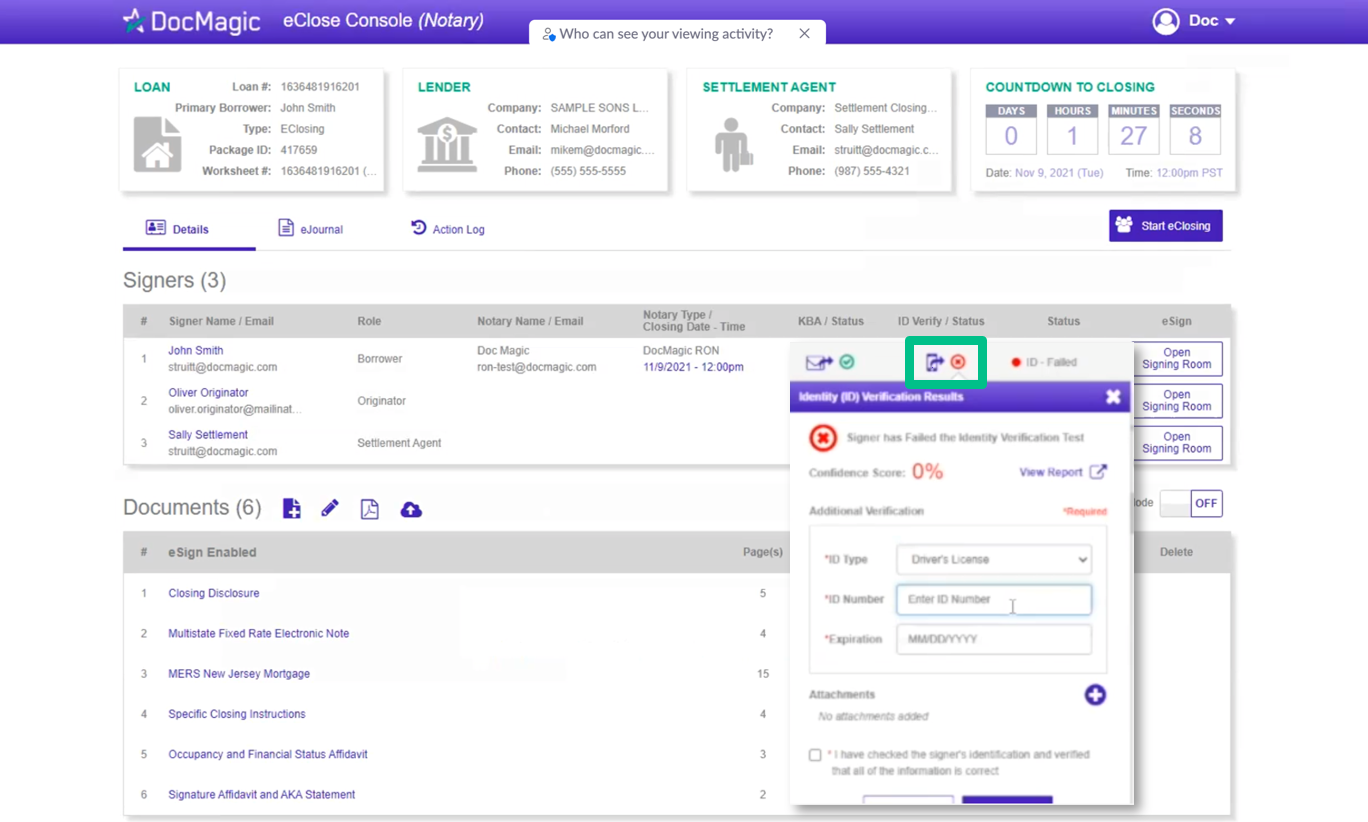Click the Loan house document icon
The width and height of the screenshot is (1368, 822).
(x=158, y=145)
